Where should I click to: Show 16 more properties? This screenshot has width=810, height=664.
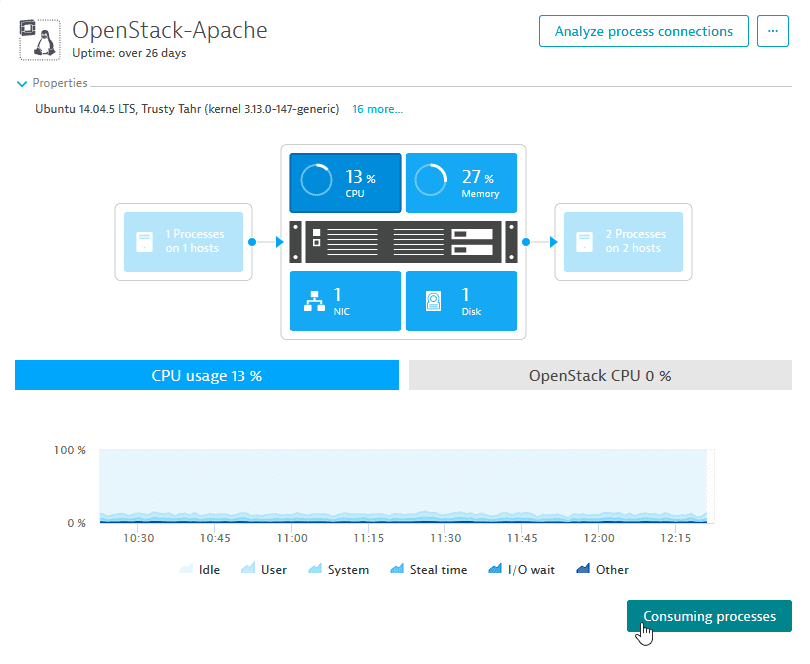[377, 109]
